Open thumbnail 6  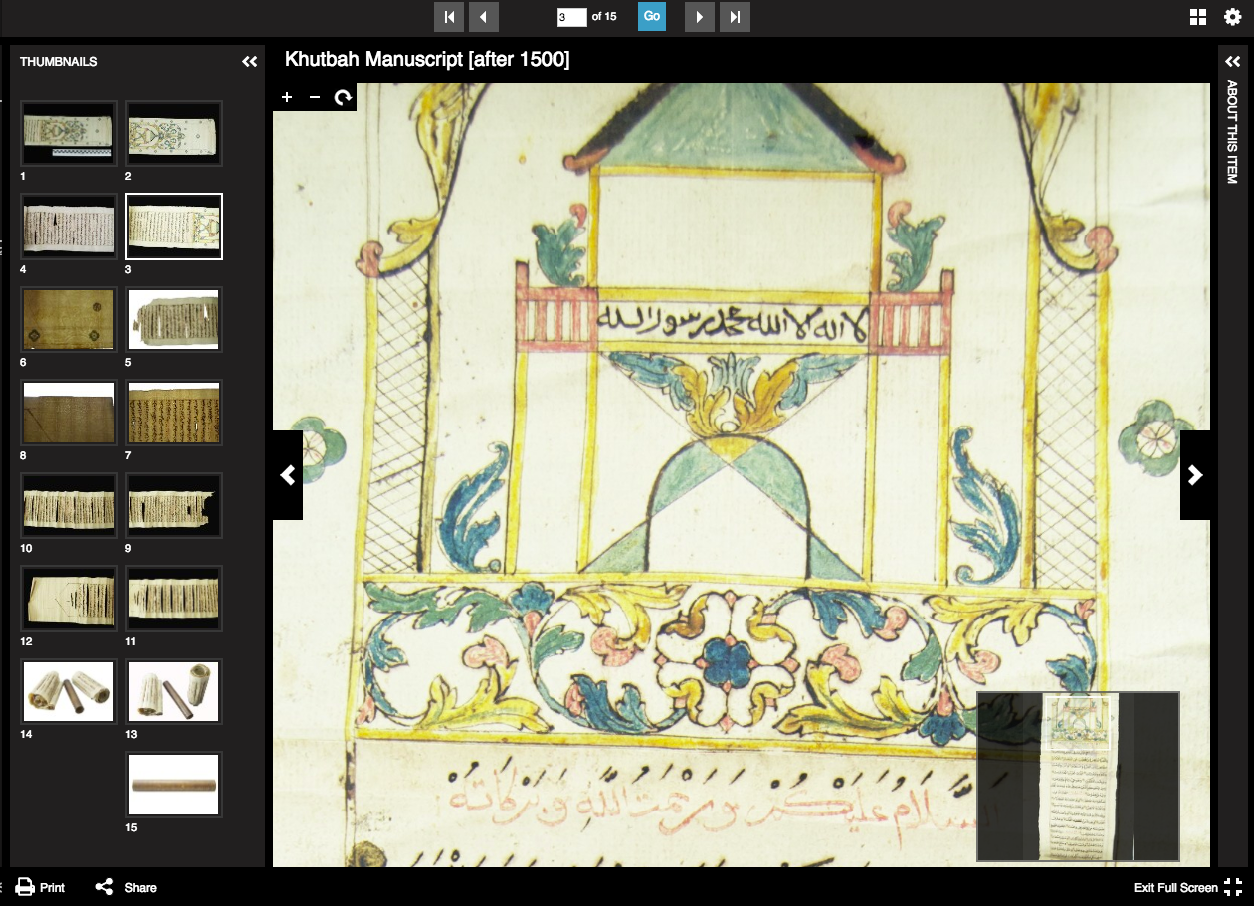(69, 319)
